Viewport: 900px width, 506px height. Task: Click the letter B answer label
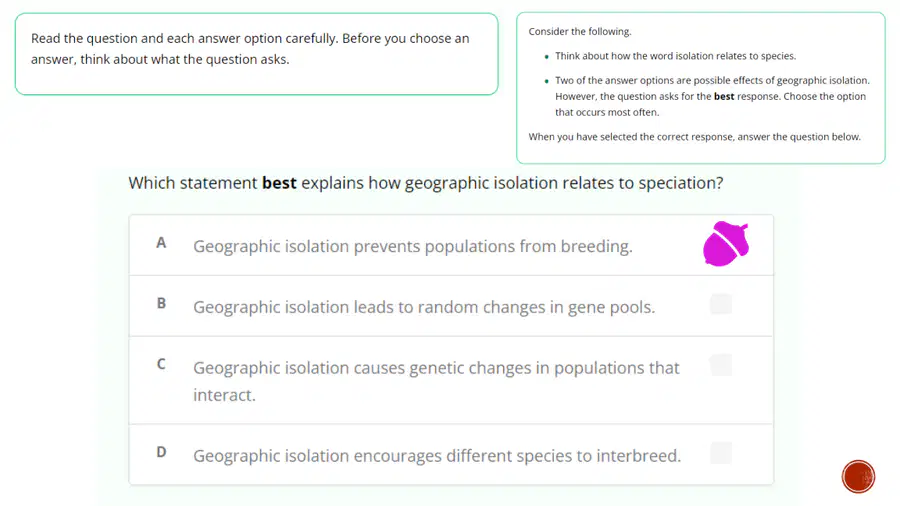161,303
